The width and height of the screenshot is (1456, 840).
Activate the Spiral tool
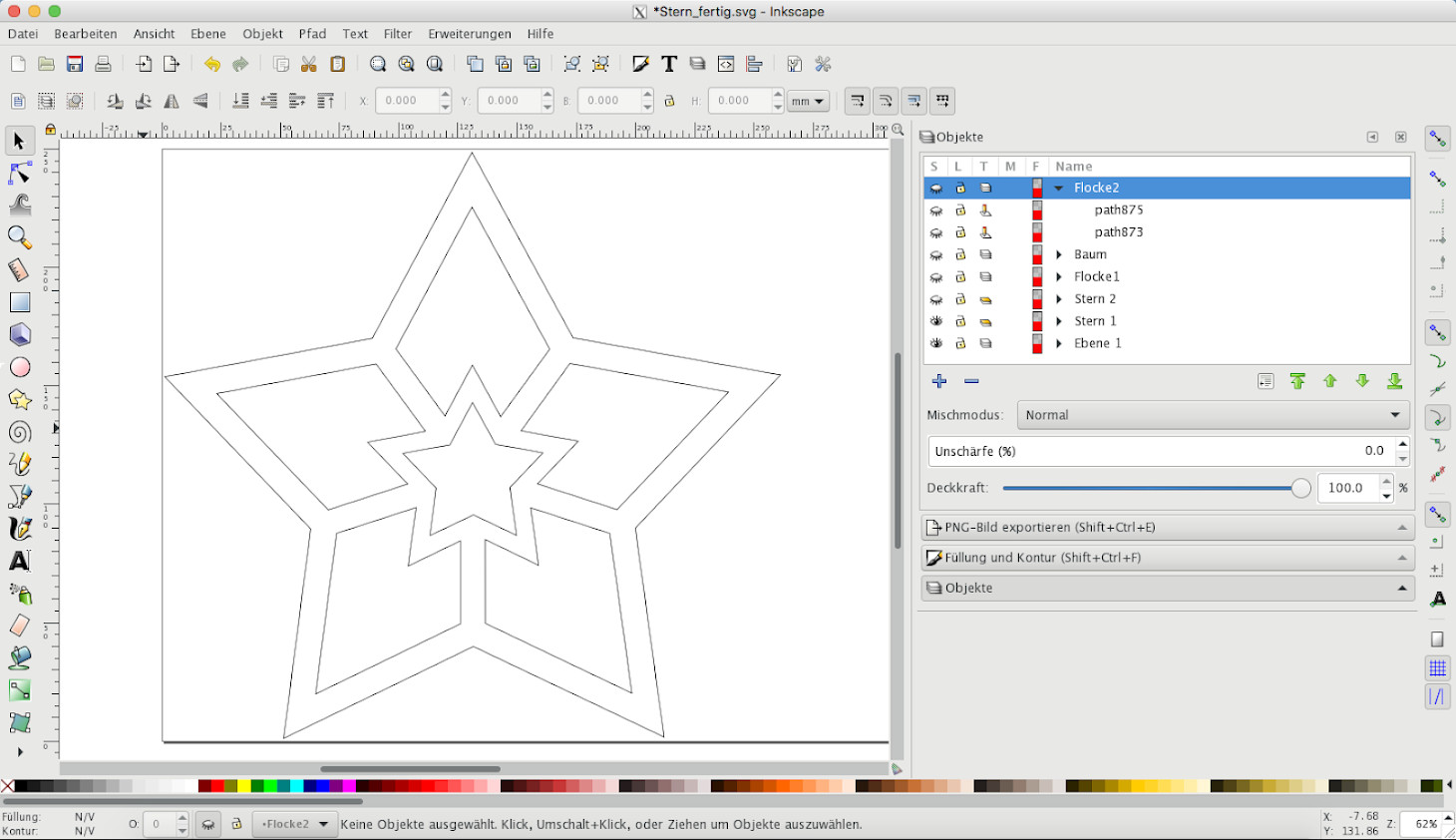tap(19, 432)
